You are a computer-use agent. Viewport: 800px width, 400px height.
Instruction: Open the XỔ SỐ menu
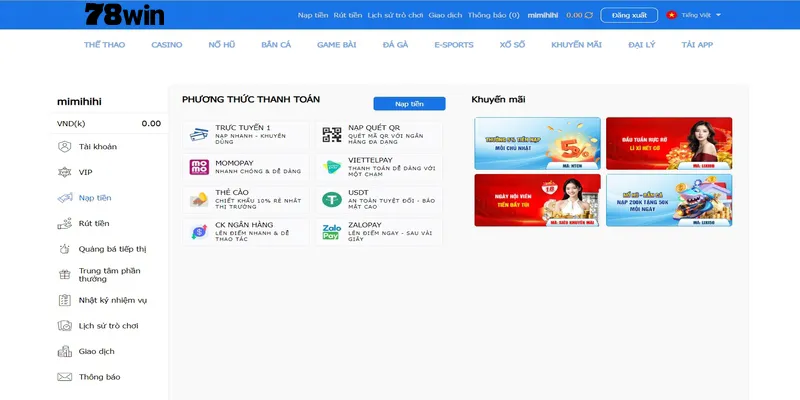pyautogui.click(x=512, y=45)
